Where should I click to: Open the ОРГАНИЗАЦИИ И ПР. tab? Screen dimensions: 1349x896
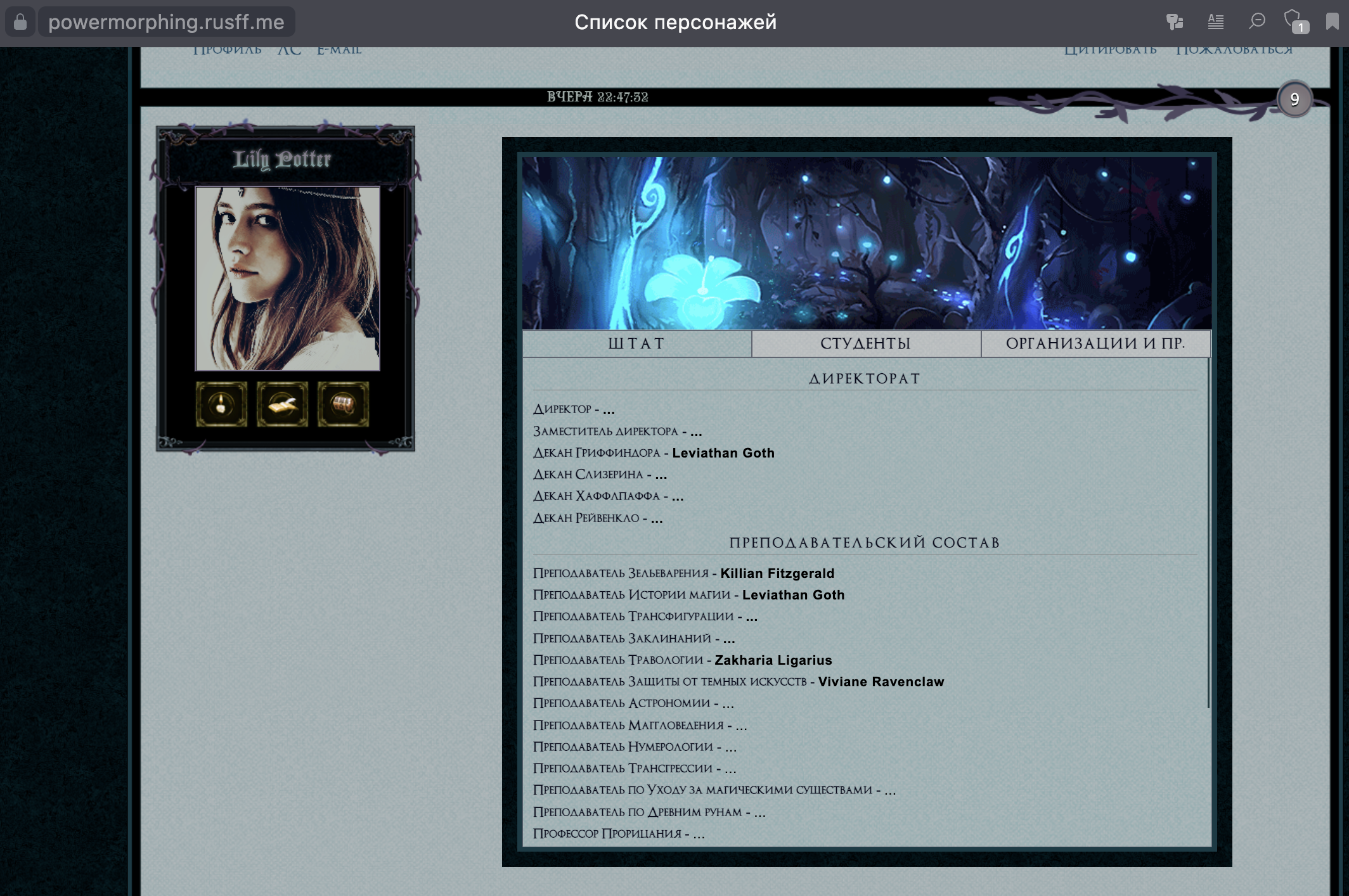tap(1095, 343)
